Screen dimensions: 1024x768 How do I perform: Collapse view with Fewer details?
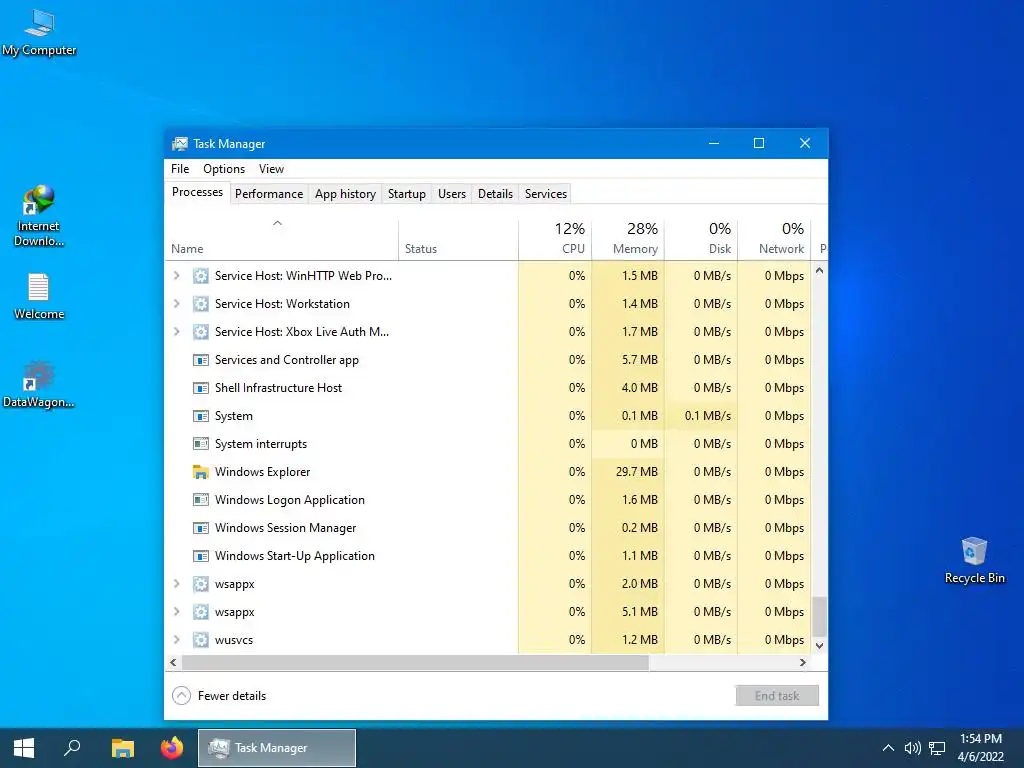coord(219,696)
